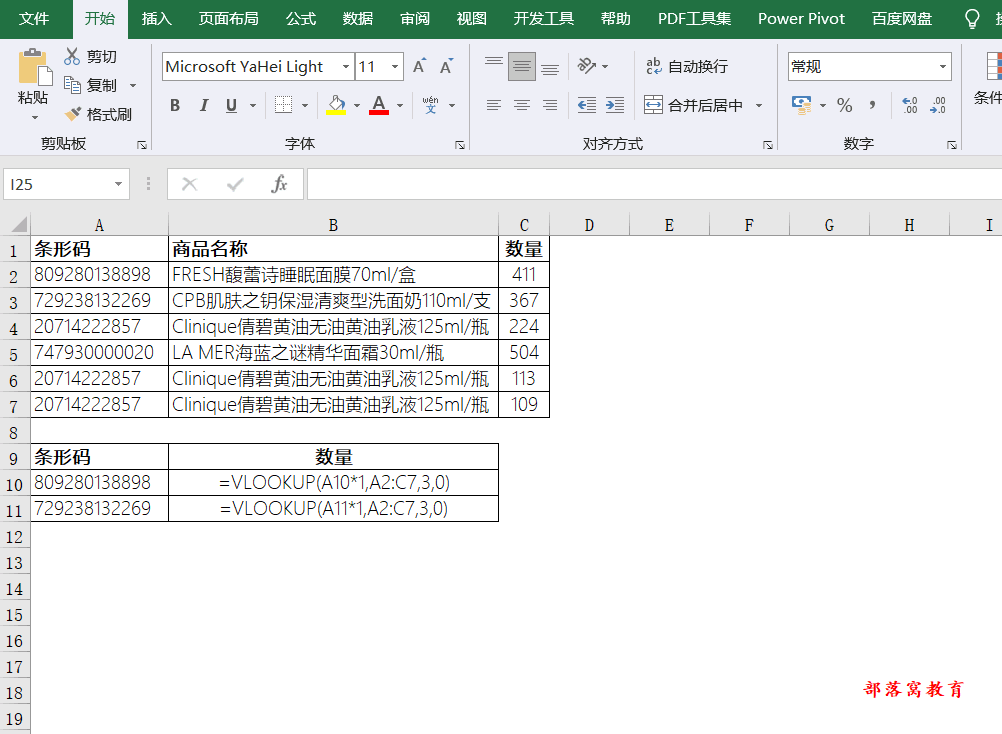The height and width of the screenshot is (734, 1002).
Task: Increase indent icon
Action: click(x=615, y=105)
